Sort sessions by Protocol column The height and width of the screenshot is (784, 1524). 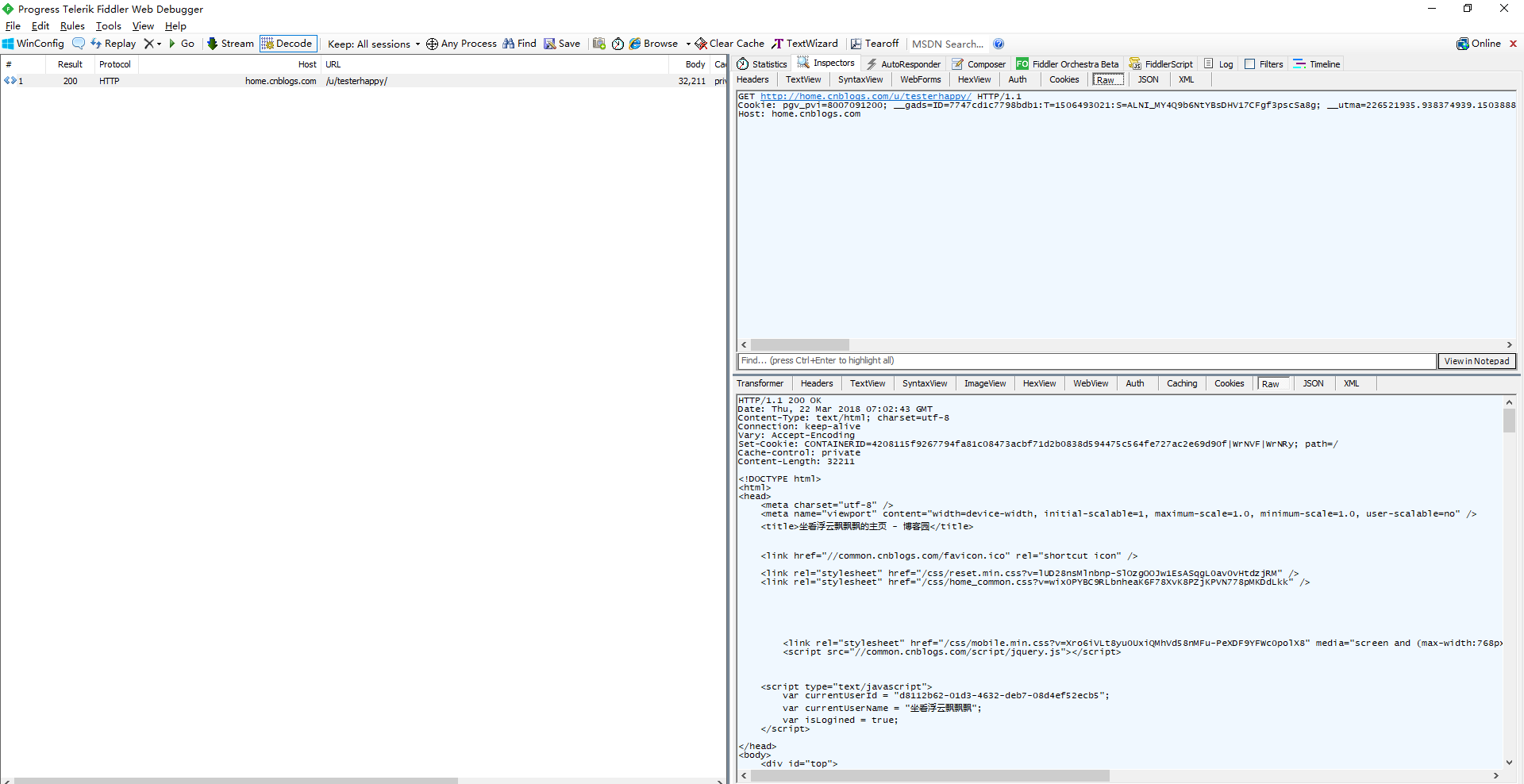(115, 64)
